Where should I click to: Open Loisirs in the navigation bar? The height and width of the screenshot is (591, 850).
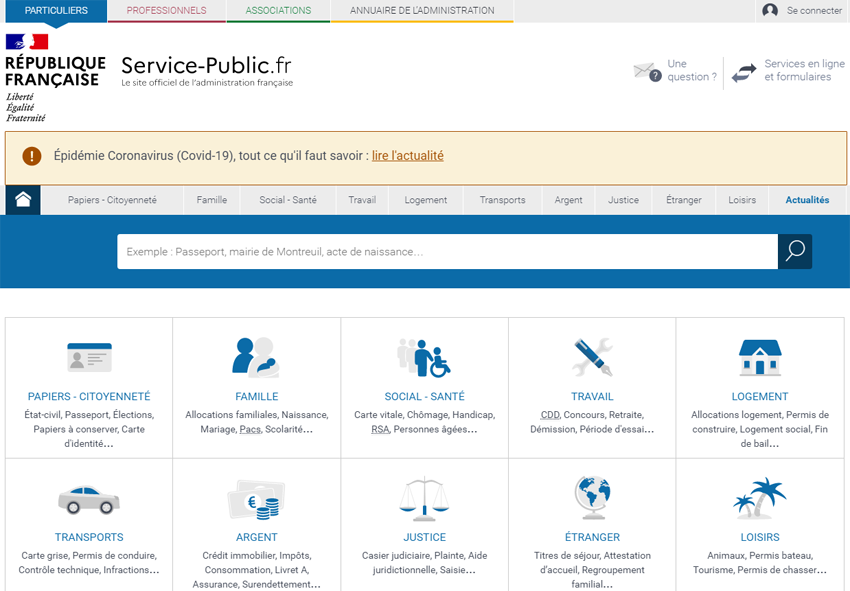pos(742,200)
